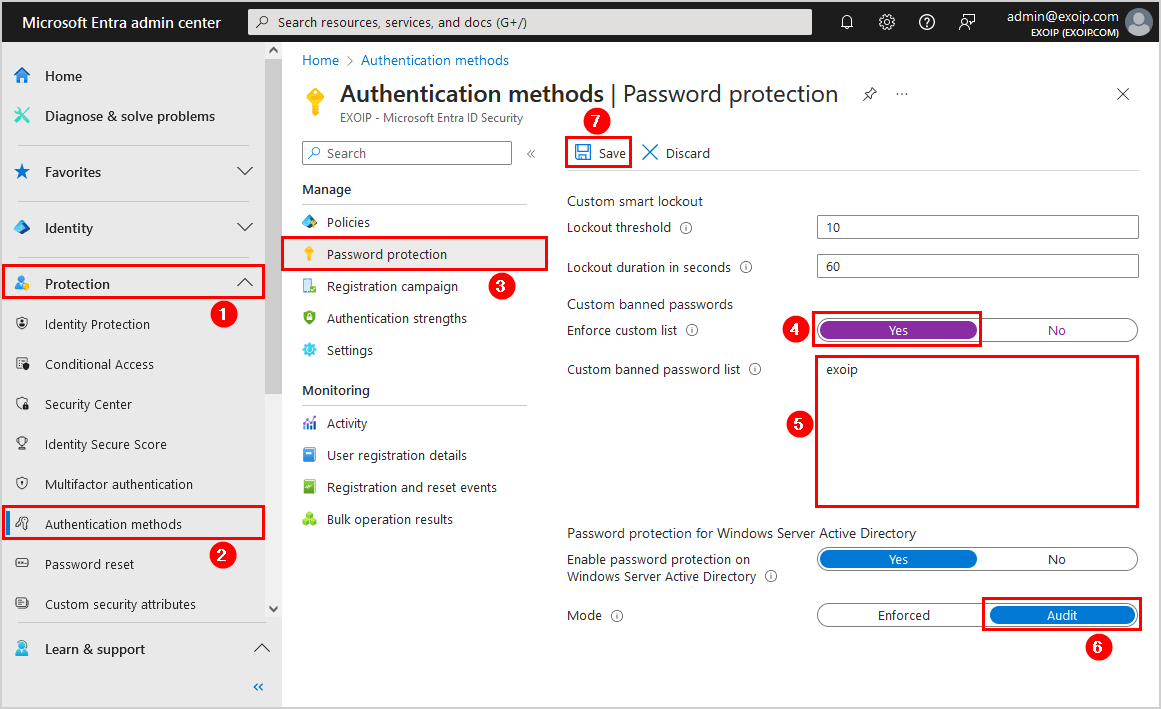Viewport: 1161px width, 709px height.
Task: Open Conditional Access in sidebar
Action: 99,364
